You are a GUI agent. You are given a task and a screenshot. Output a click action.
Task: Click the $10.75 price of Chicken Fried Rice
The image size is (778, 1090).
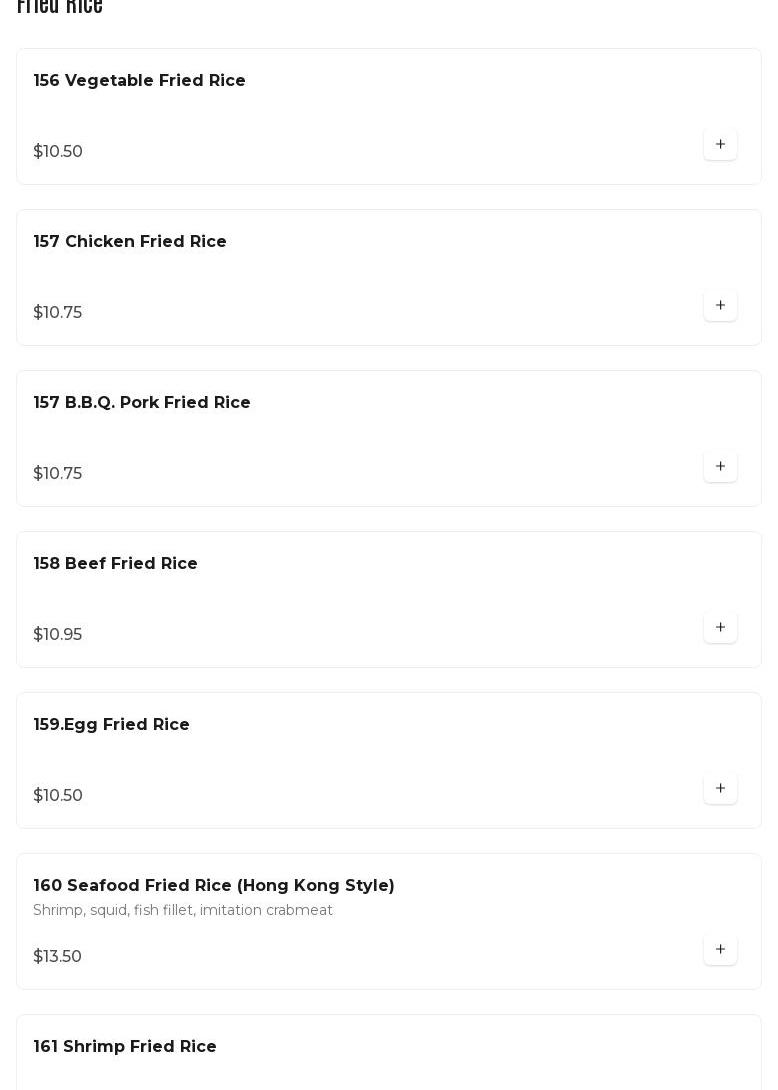point(58,313)
